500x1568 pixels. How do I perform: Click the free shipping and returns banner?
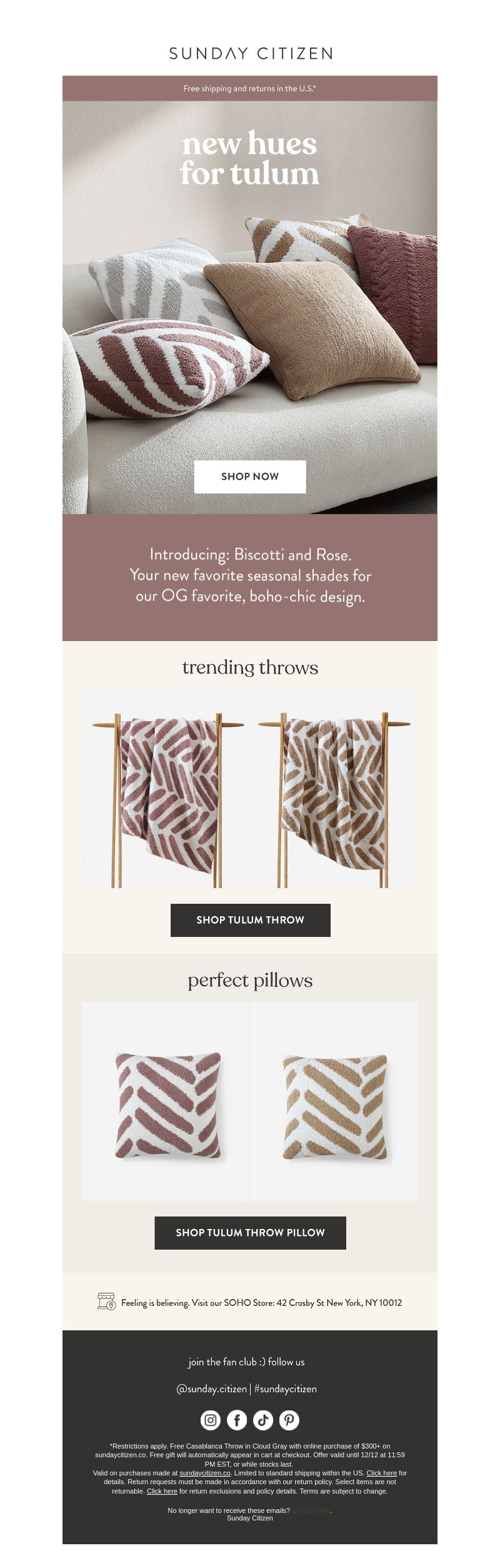(x=250, y=88)
